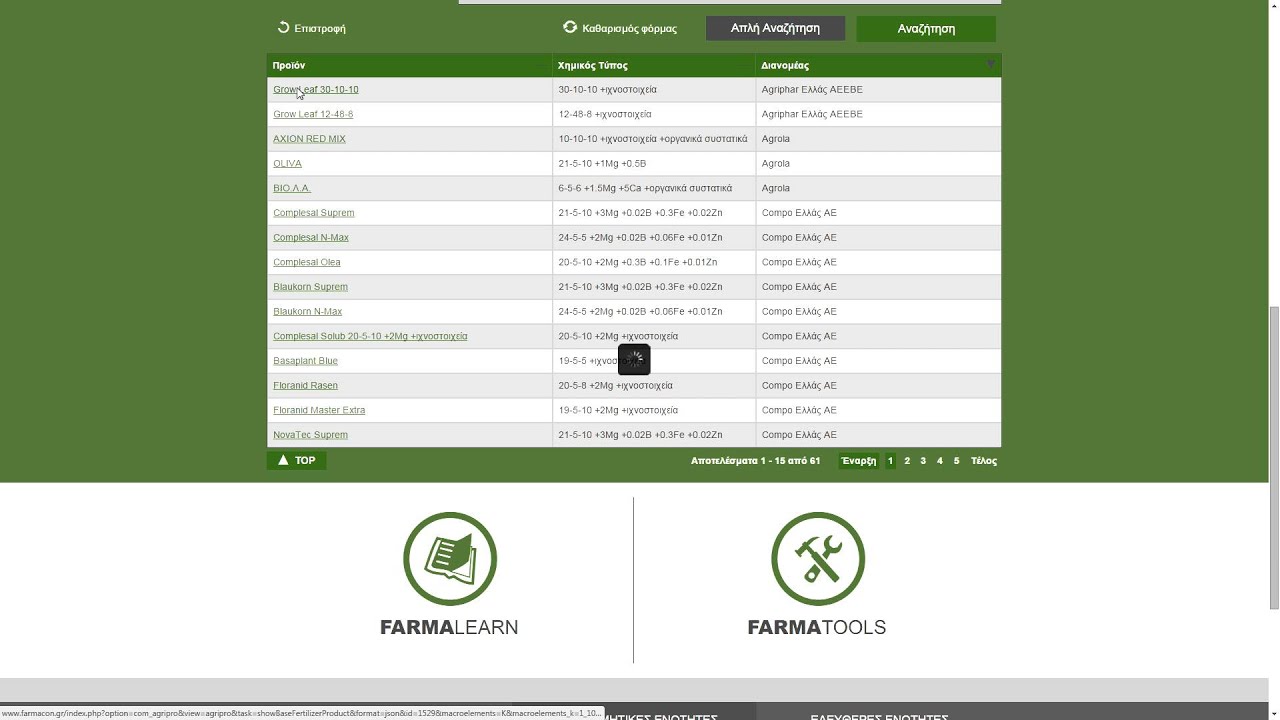Open Complesal Olea product link
Viewport: 1280px width, 720px height.
click(307, 262)
